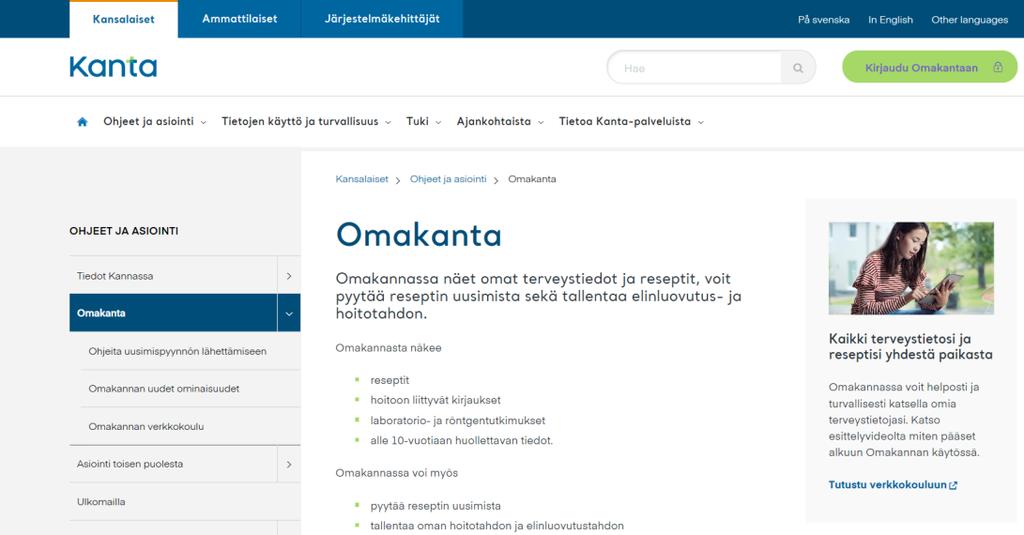Click Omakannasta näkee paragraph

tap(389, 348)
